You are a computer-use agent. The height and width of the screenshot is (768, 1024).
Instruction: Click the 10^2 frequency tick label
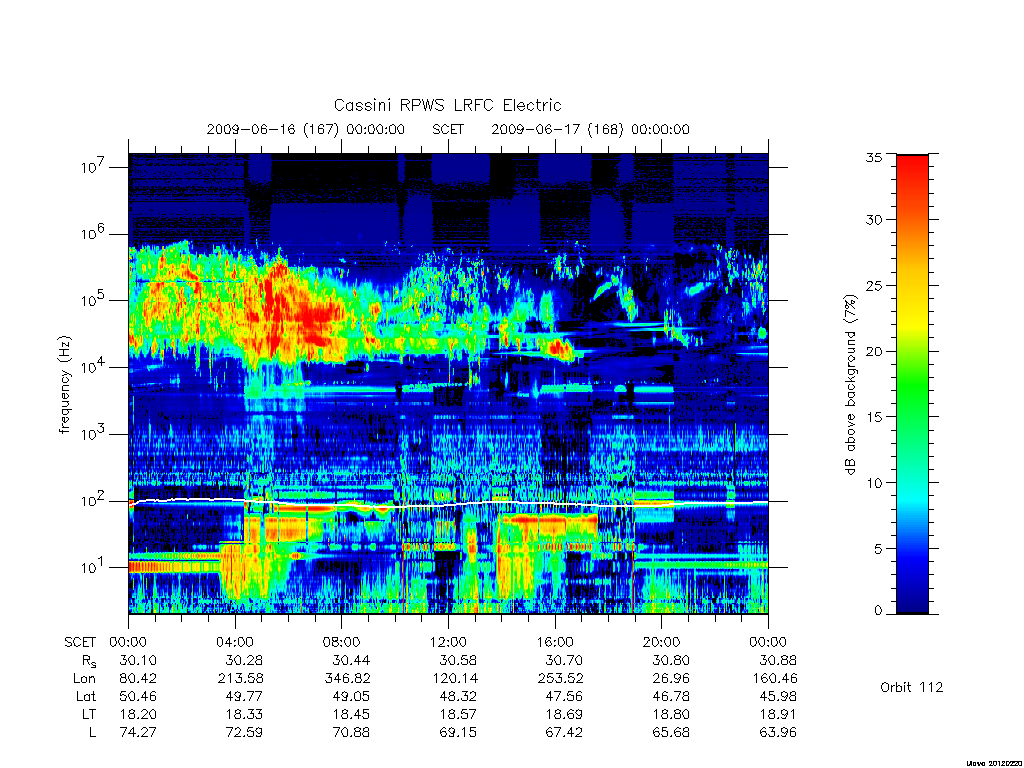pyautogui.click(x=93, y=500)
